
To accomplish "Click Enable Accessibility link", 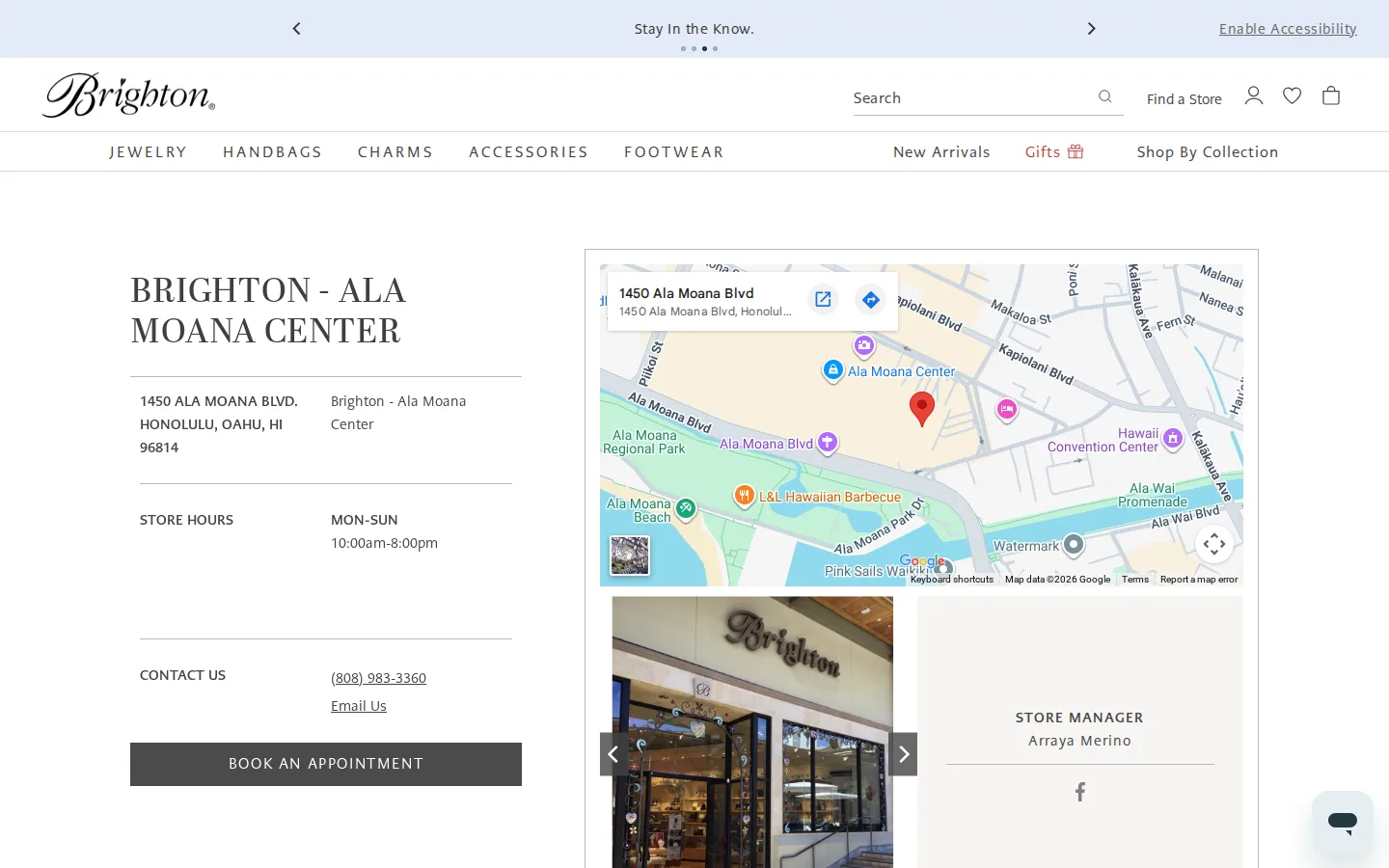I will coord(1288,29).
